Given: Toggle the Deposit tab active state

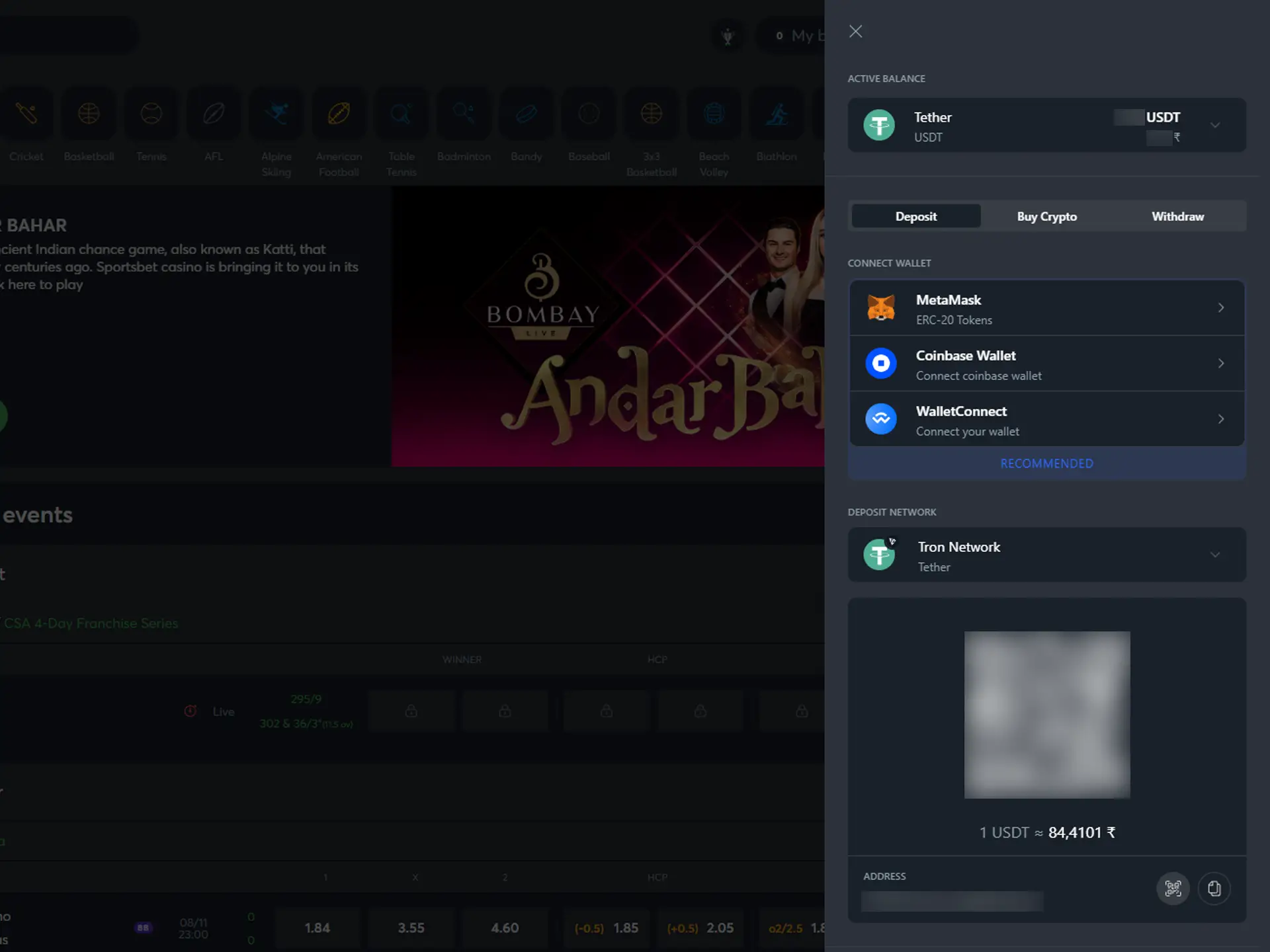Looking at the screenshot, I should pyautogui.click(x=916, y=216).
